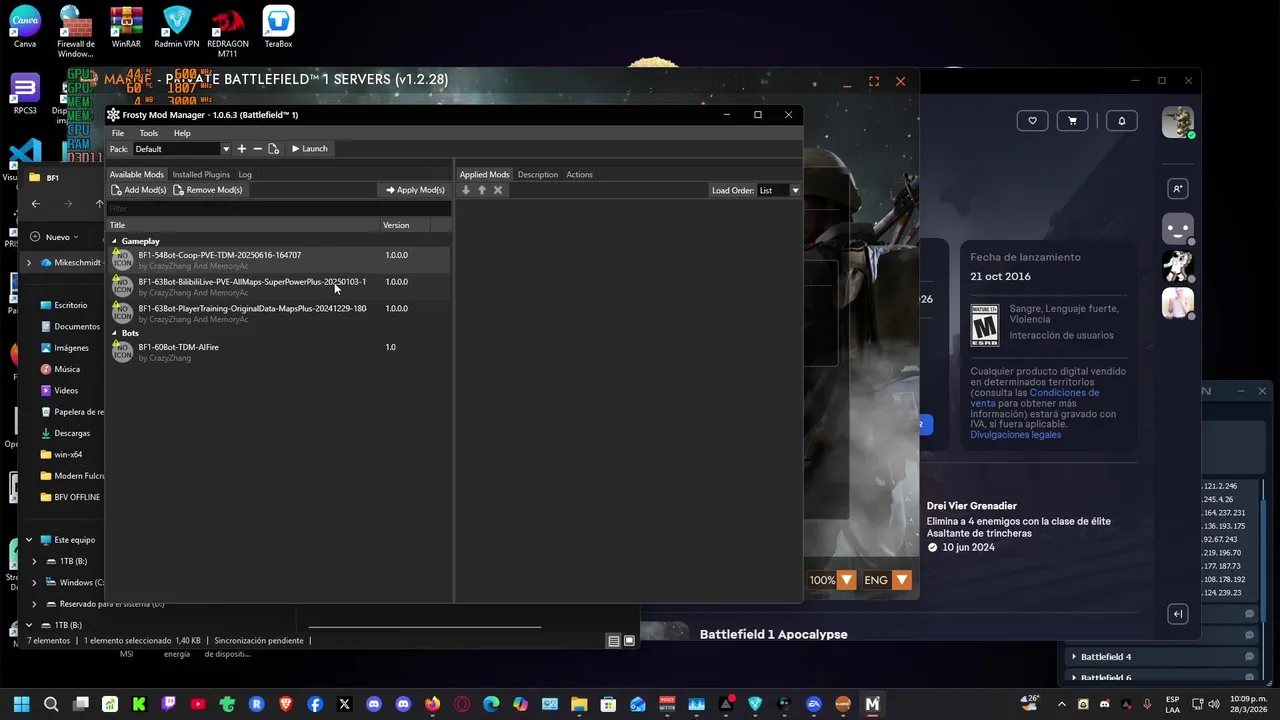This screenshot has height=720, width=1280.
Task: Select the Applied Mods tab
Action: (485, 175)
